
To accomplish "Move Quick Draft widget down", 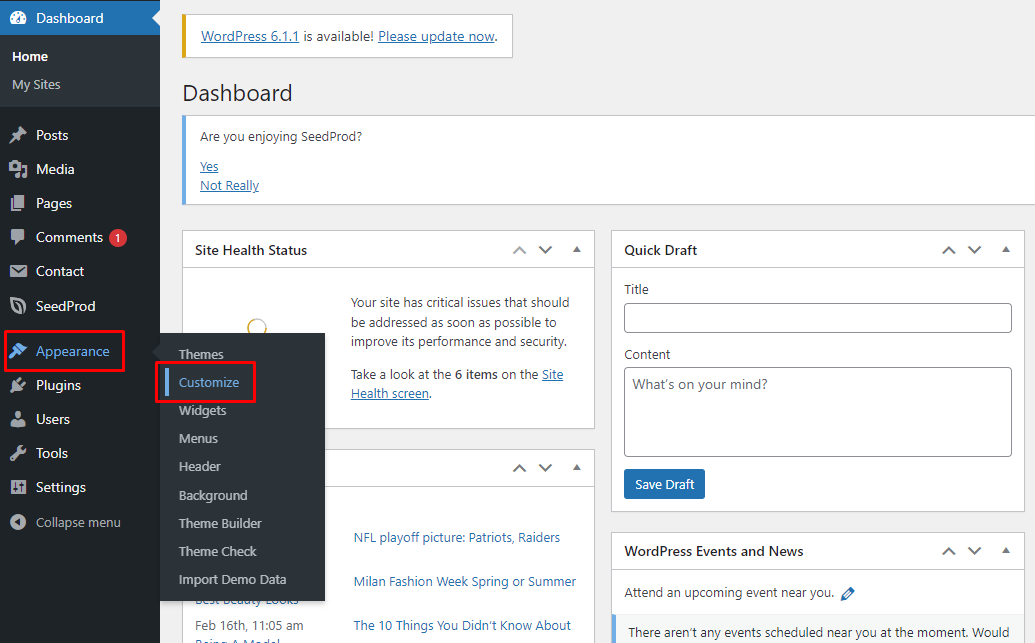I will 974,250.
